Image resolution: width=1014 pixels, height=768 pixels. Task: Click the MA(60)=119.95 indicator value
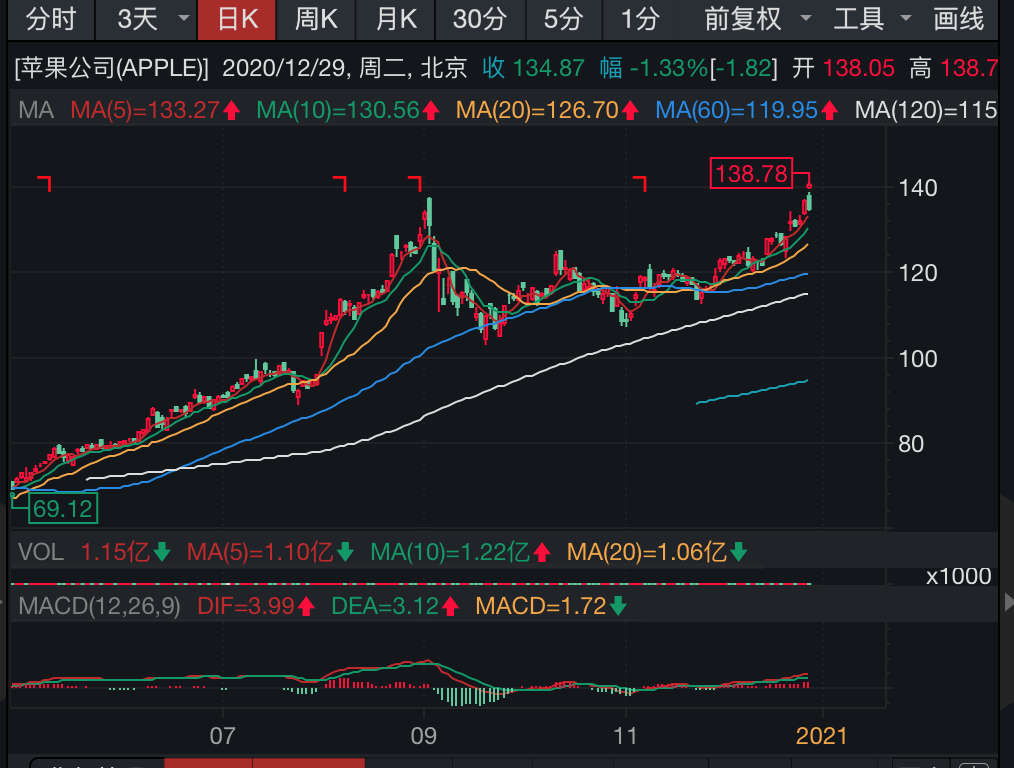(746, 111)
